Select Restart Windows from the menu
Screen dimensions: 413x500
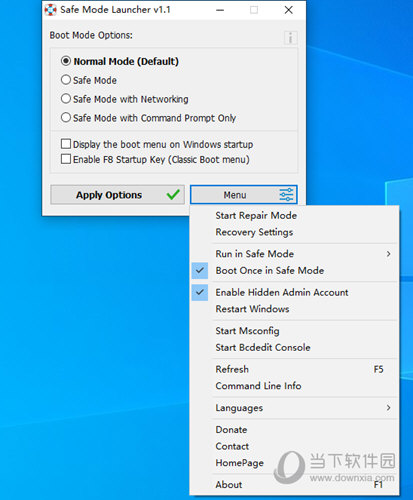(x=252, y=309)
